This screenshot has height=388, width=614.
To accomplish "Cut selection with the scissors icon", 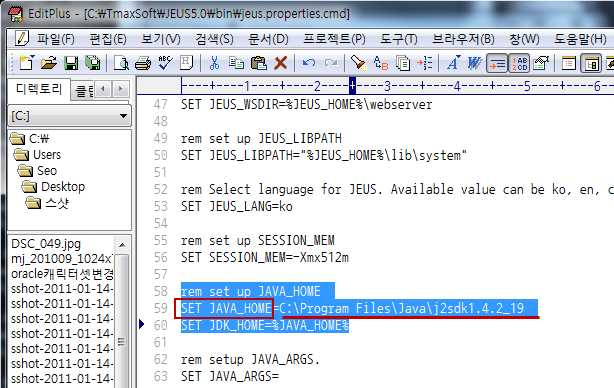I will click(214, 63).
